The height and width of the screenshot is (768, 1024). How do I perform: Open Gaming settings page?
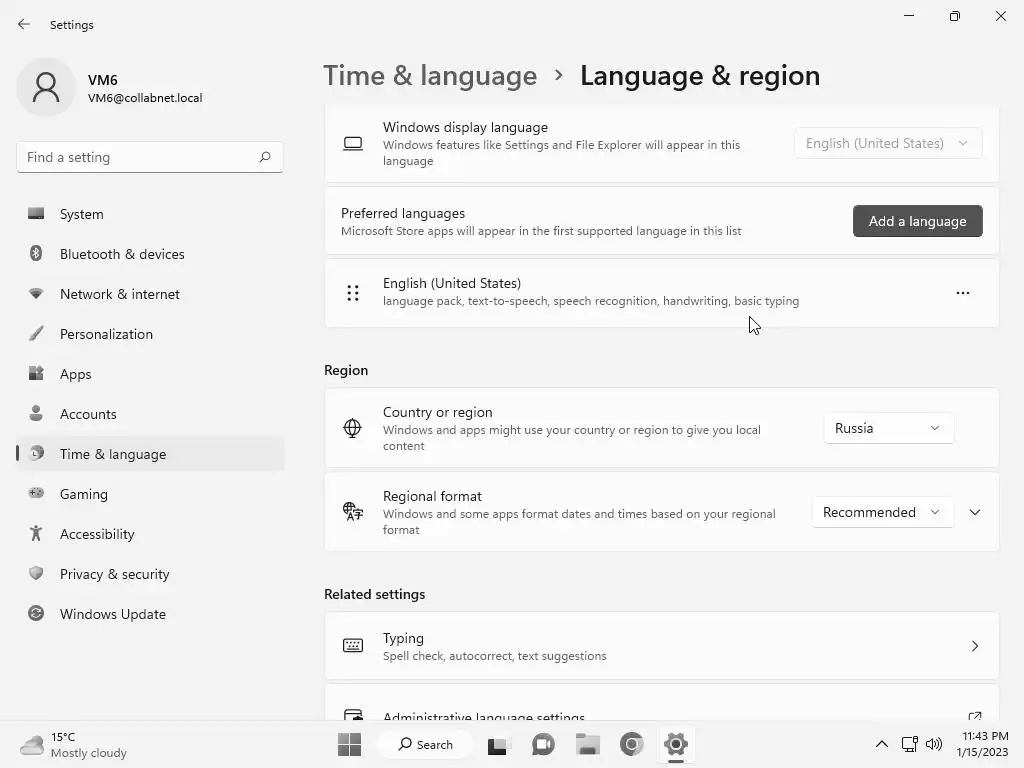pos(150,494)
